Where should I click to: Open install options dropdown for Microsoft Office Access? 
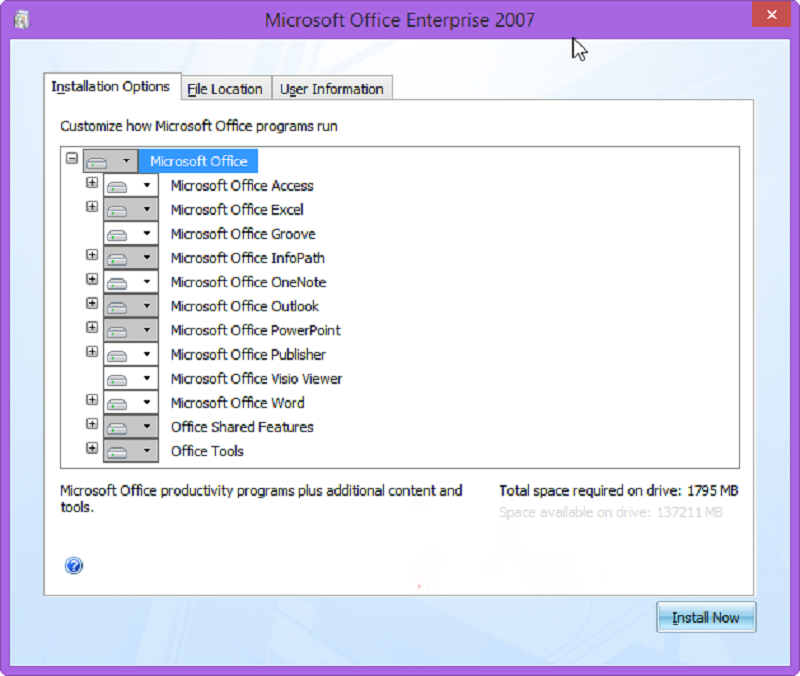pyautogui.click(x=131, y=185)
